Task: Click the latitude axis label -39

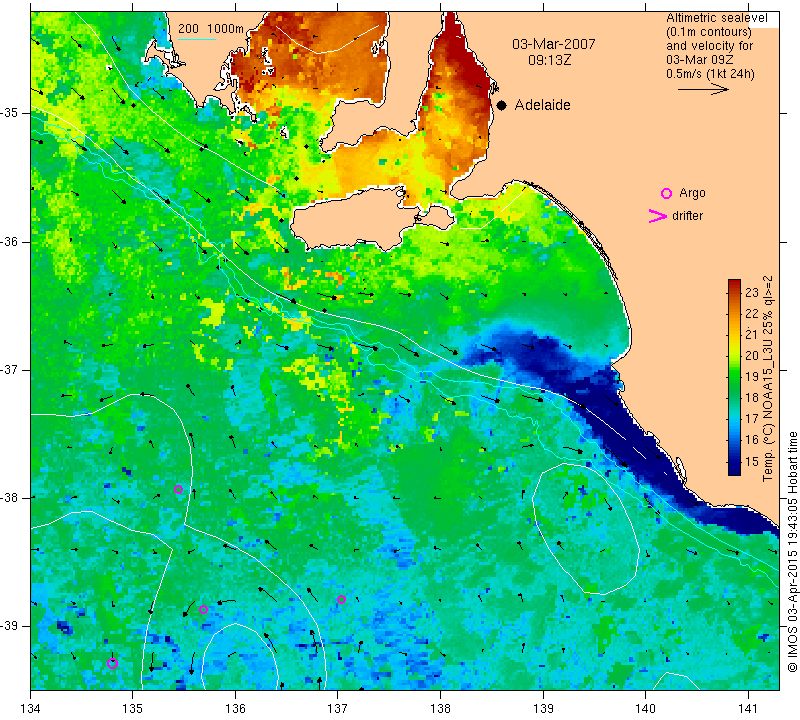Action: [x=10, y=626]
